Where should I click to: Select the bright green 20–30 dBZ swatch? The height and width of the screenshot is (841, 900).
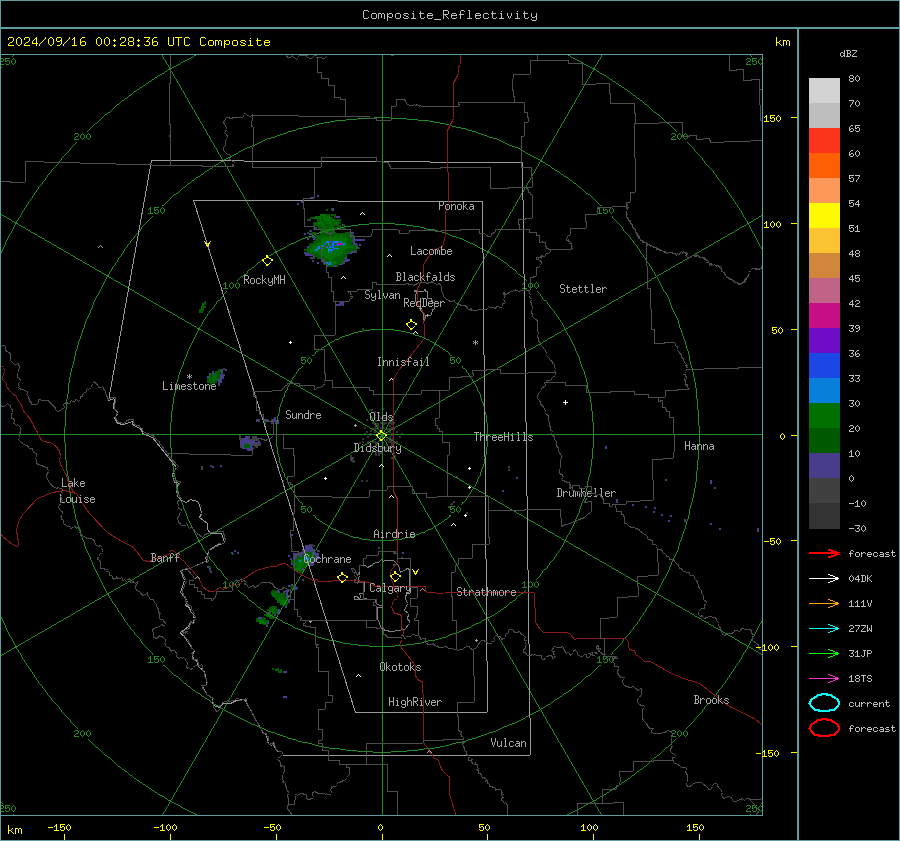click(824, 415)
